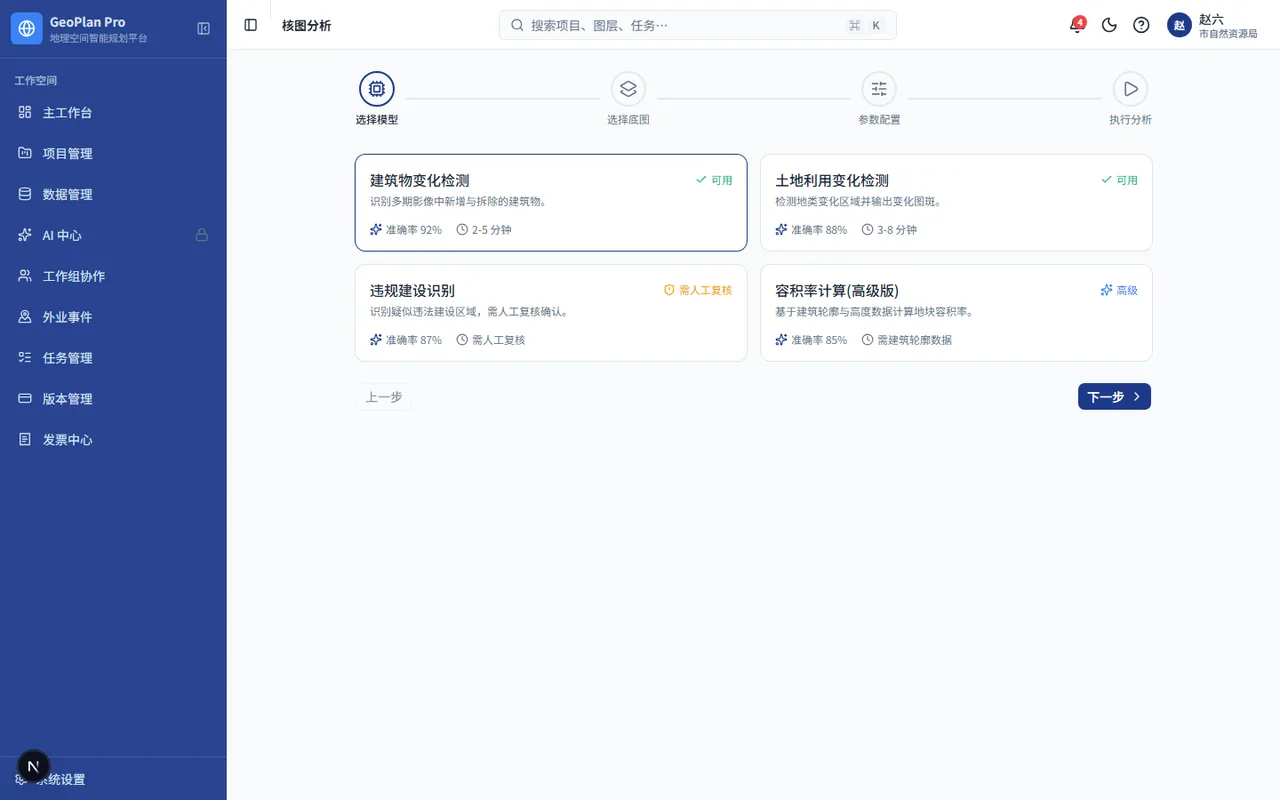This screenshot has height=800, width=1280.
Task: Click the 准确率 87% text
Action: [414, 340]
